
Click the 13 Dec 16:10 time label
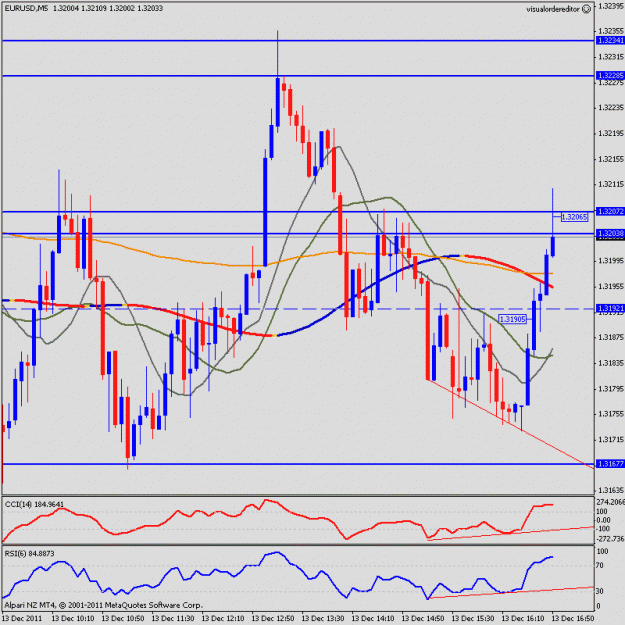pos(523,618)
